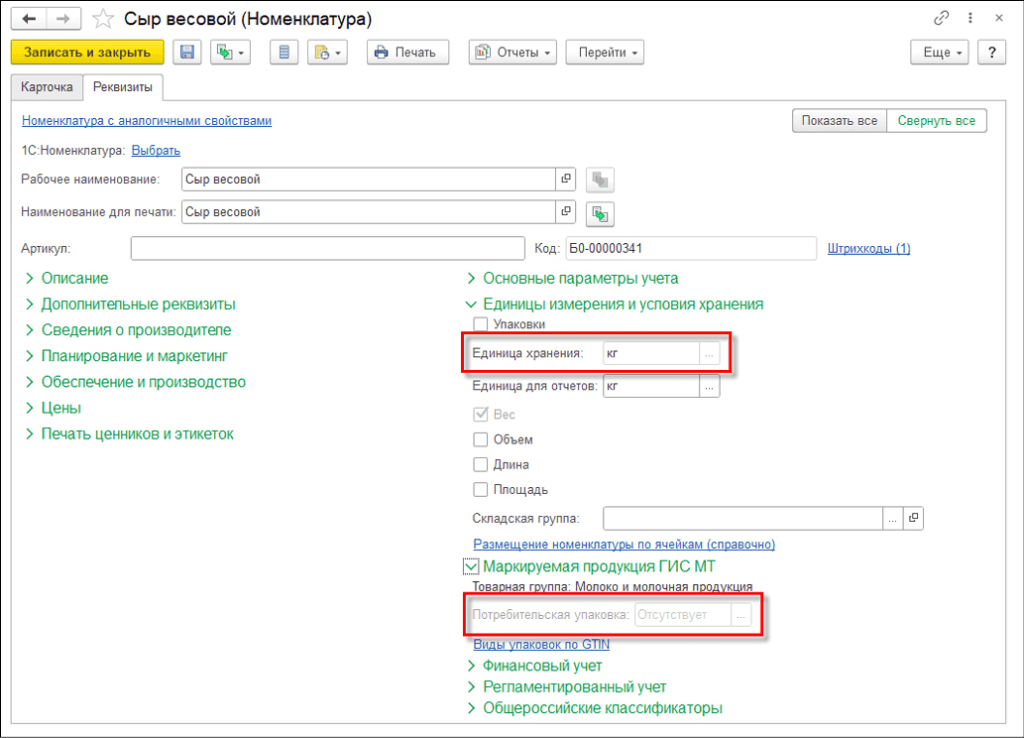Viewport: 1024px width, 738px height.
Task: Open the Еще menu
Action: click(x=943, y=53)
